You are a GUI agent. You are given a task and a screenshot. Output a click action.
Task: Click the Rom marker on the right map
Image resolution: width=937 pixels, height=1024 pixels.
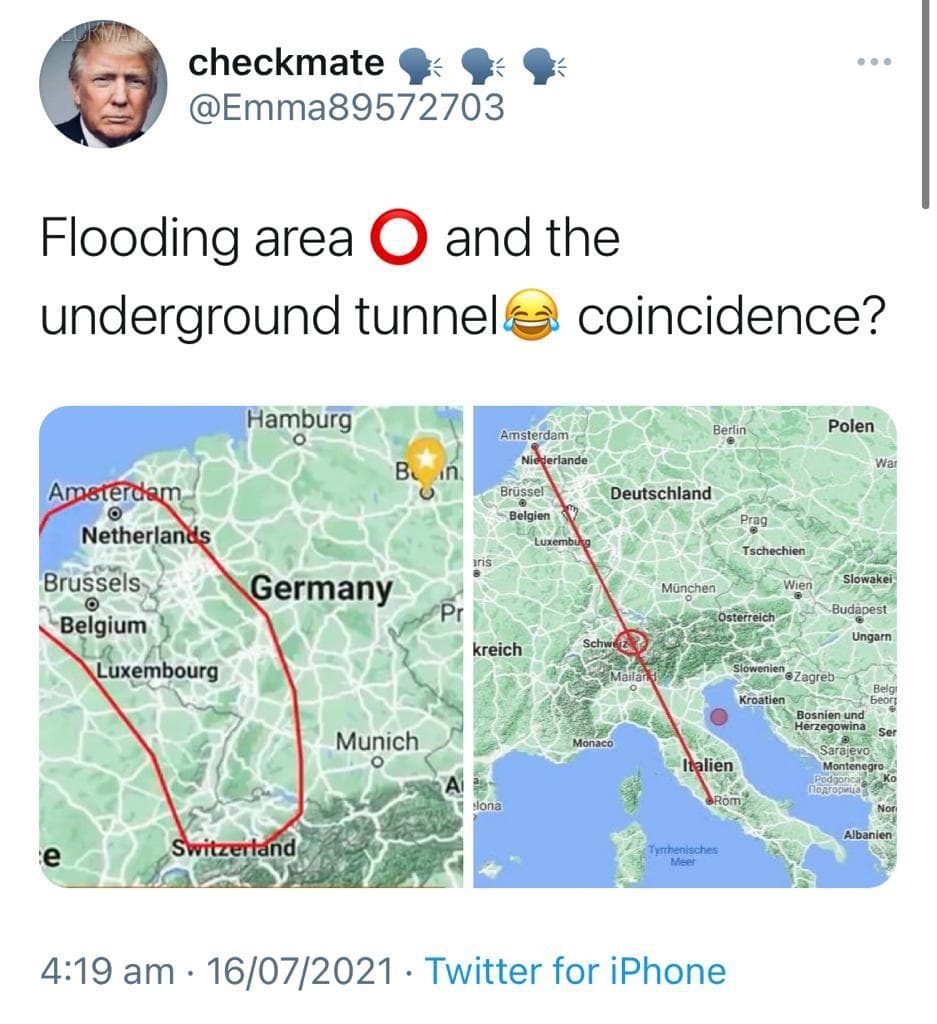710,800
